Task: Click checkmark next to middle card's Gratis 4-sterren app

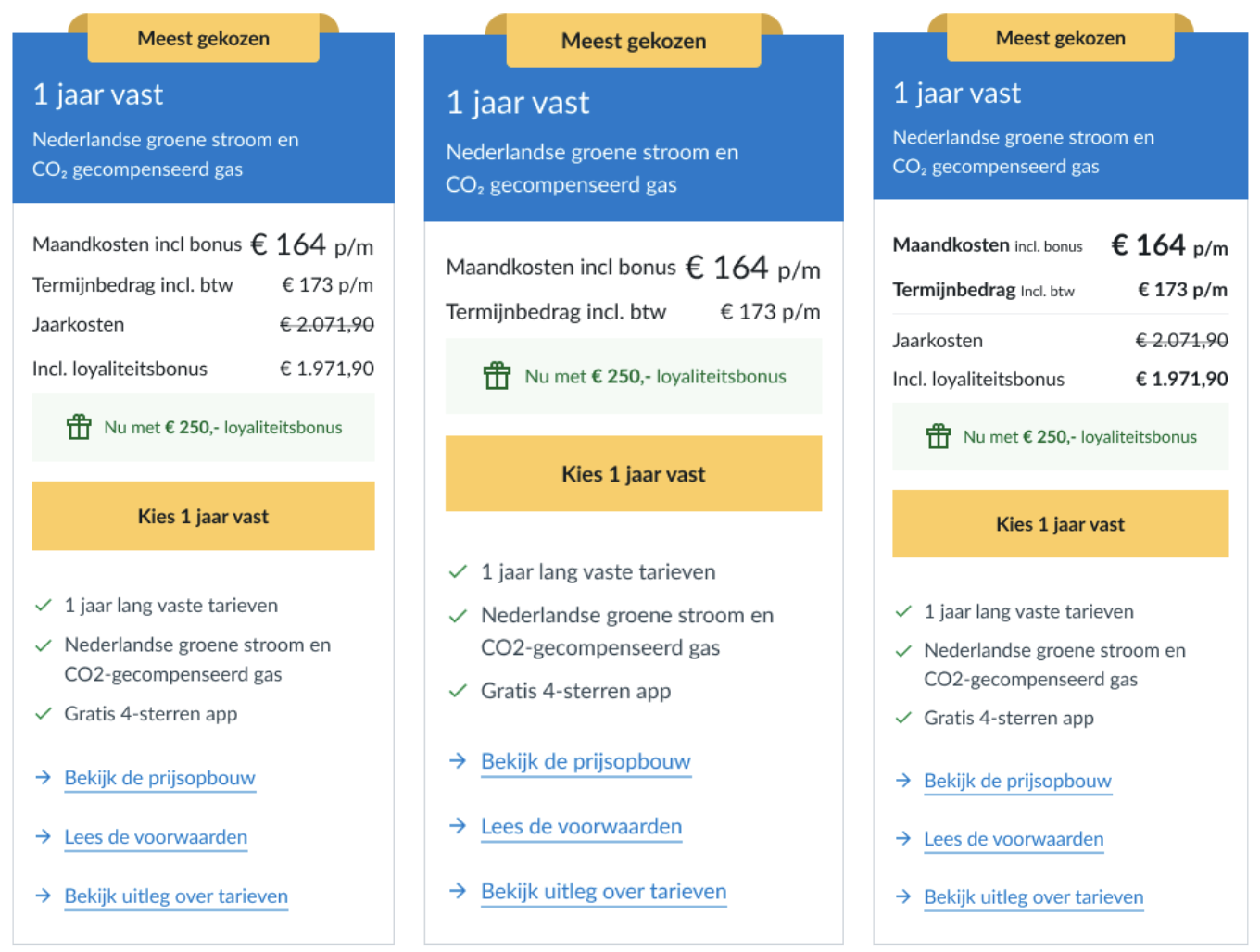Action: pyautogui.click(x=457, y=691)
